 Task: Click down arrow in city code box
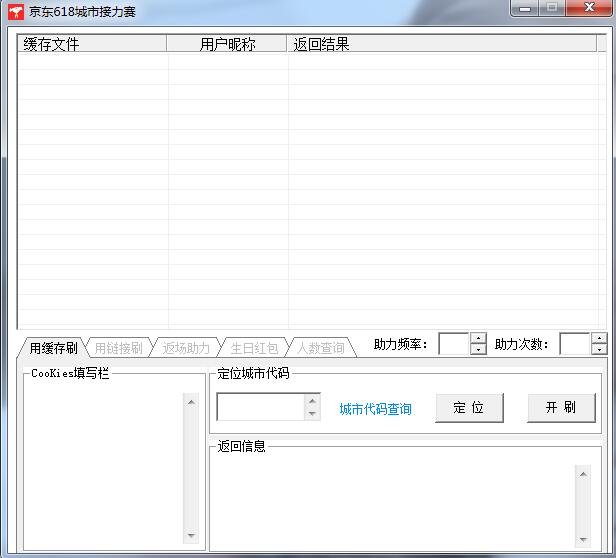pyautogui.click(x=312, y=413)
